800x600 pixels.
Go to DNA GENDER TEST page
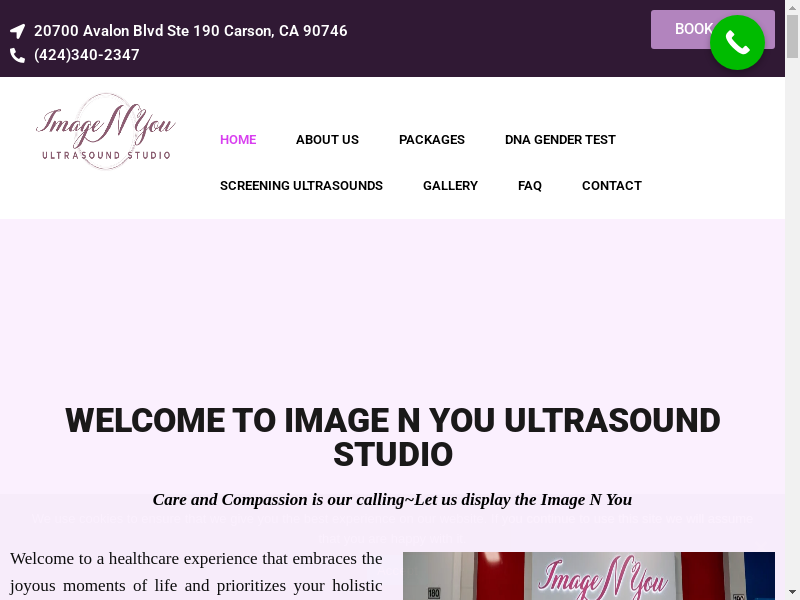pyautogui.click(x=560, y=140)
